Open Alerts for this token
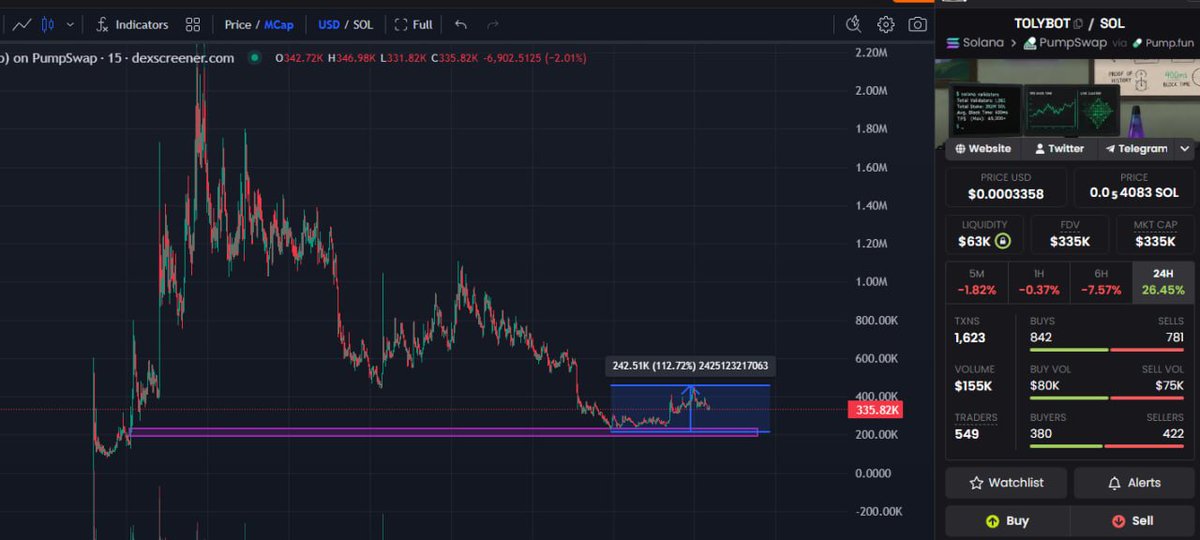 coord(1134,483)
